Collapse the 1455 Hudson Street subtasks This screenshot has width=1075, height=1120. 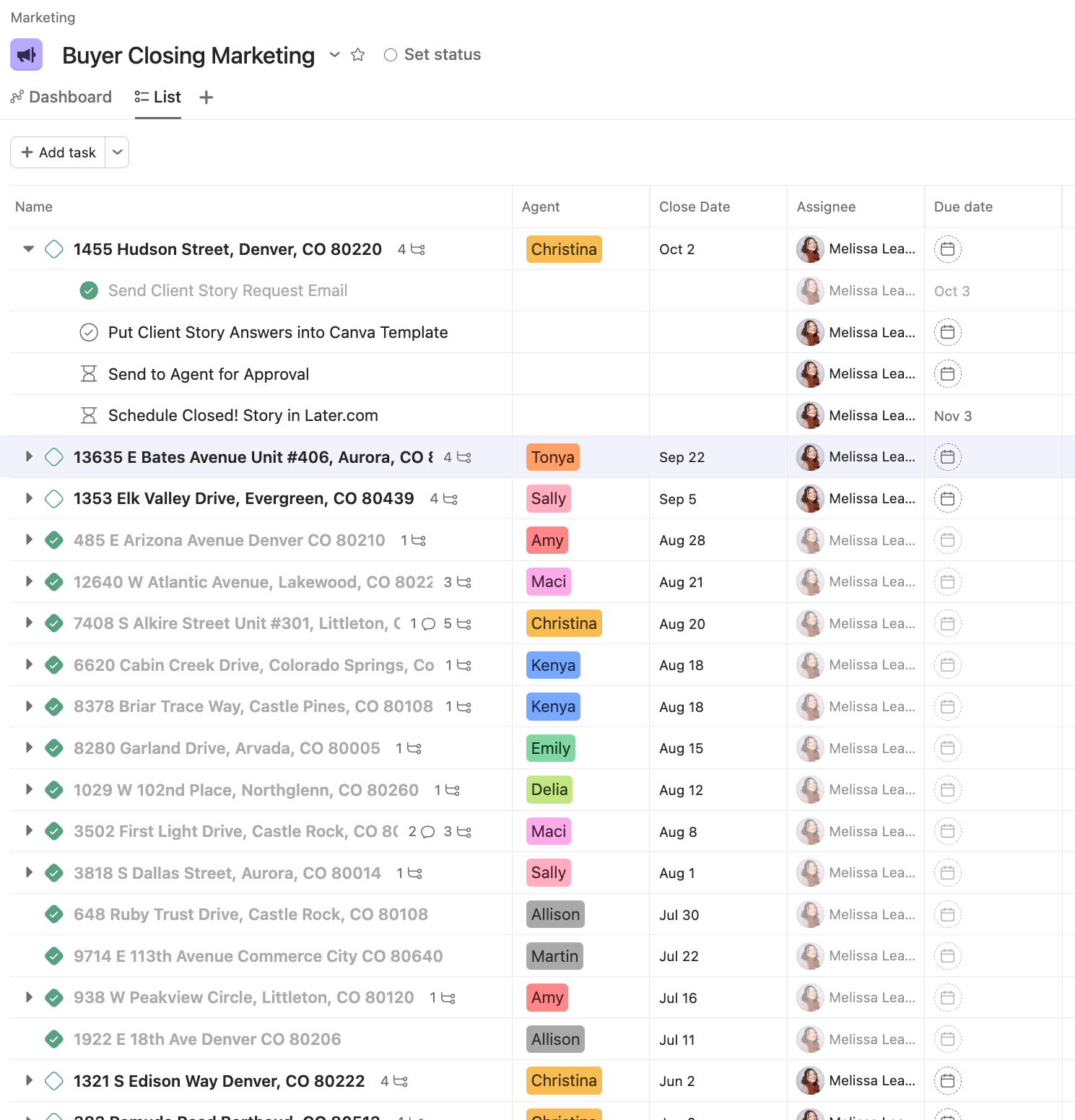(x=28, y=248)
